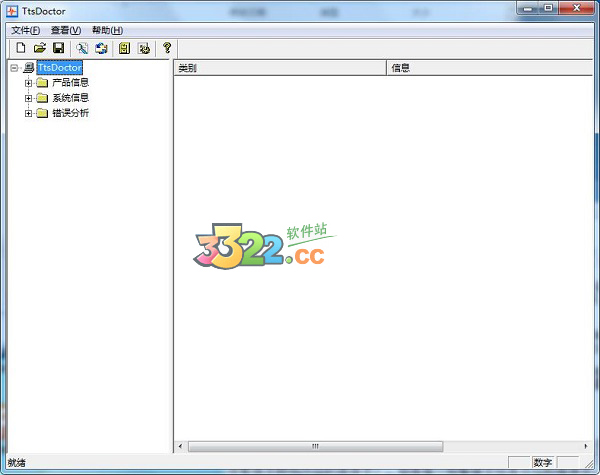The image size is (600, 475).
Task: Click the Open folder toolbar icon
Action: point(39,48)
